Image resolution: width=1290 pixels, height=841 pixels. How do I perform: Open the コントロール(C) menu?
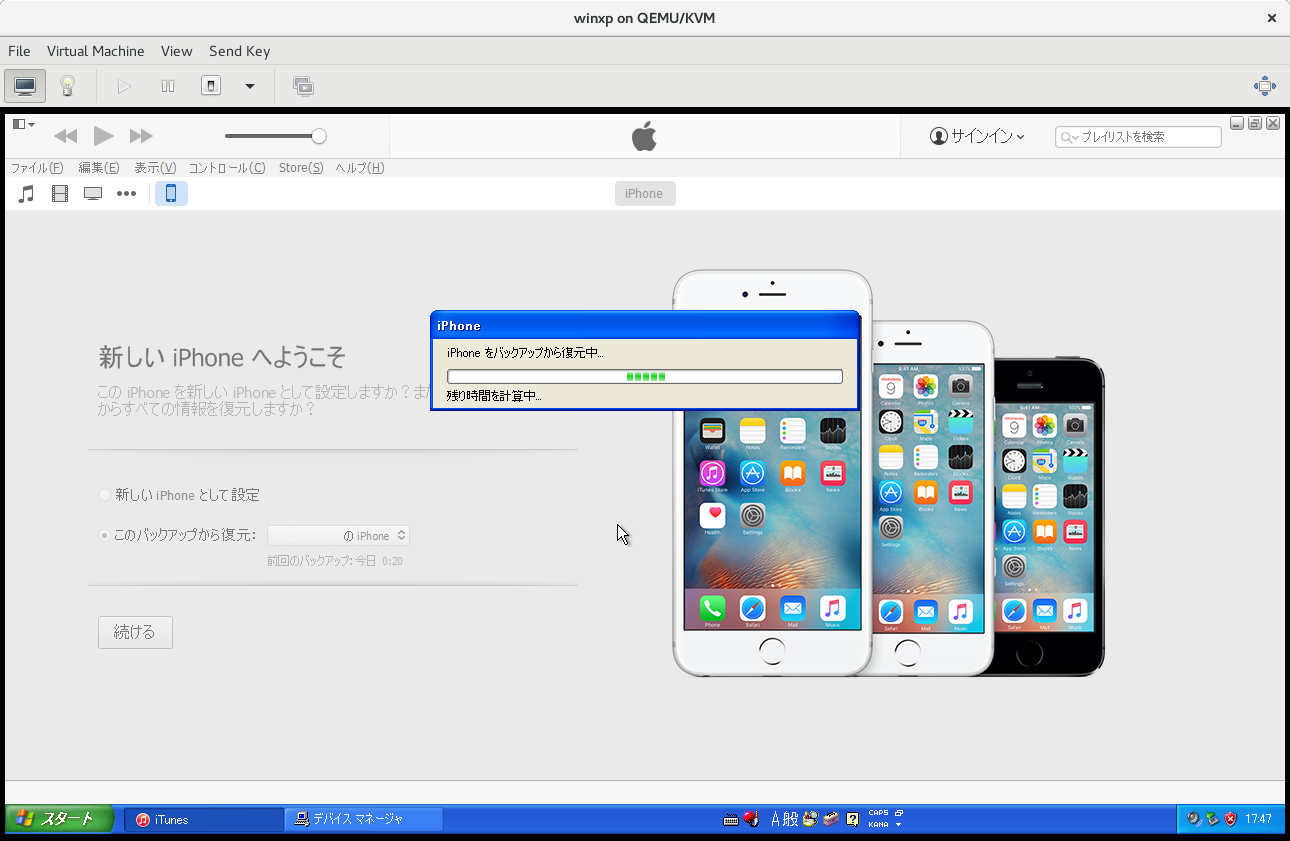227,168
